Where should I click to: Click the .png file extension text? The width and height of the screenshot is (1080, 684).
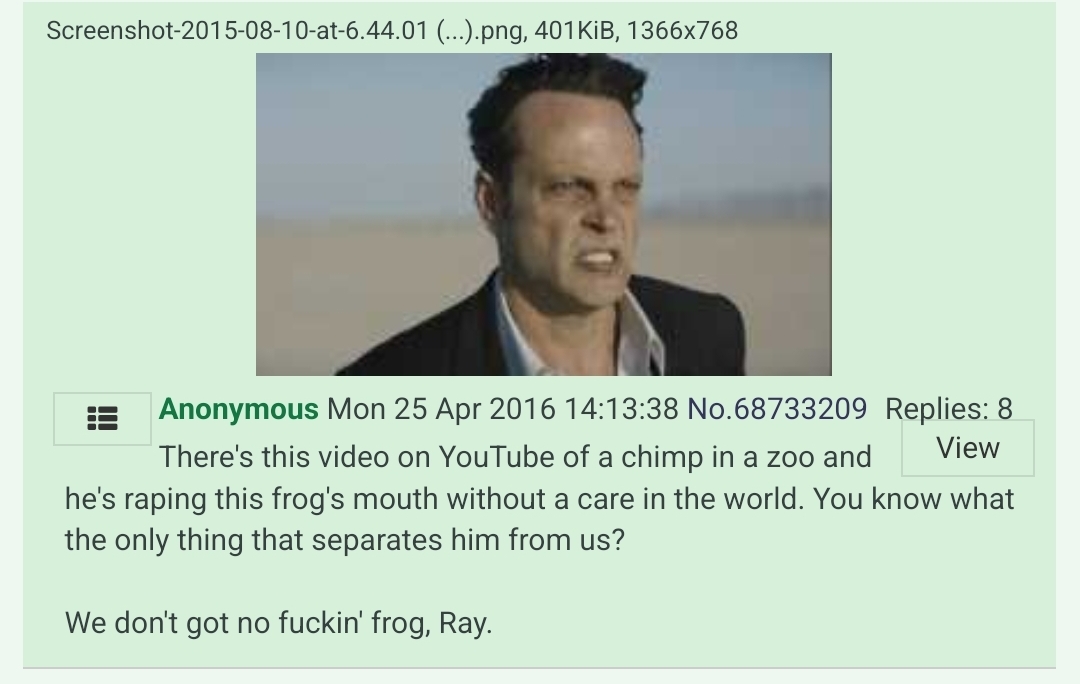[501, 30]
